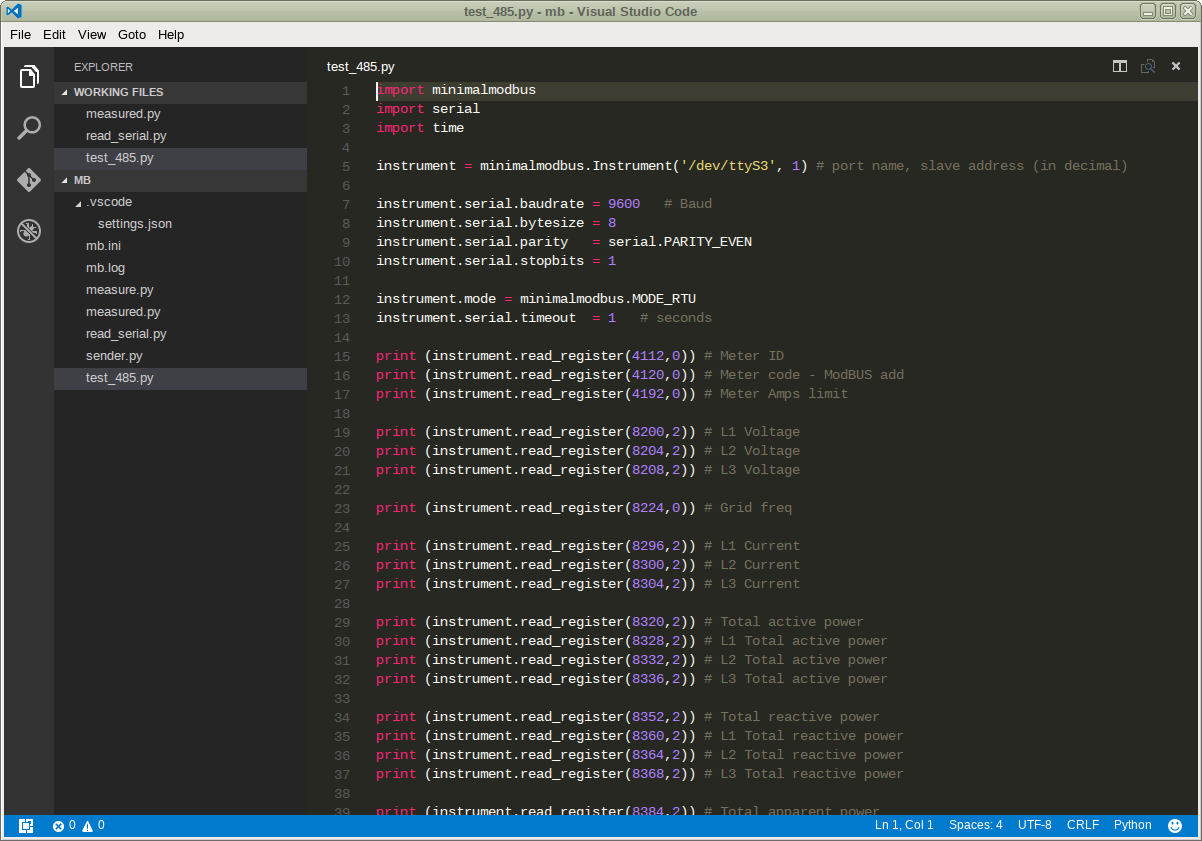The image size is (1202, 841).
Task: Click the CRLF line ending selector
Action: pyautogui.click(x=1082, y=825)
